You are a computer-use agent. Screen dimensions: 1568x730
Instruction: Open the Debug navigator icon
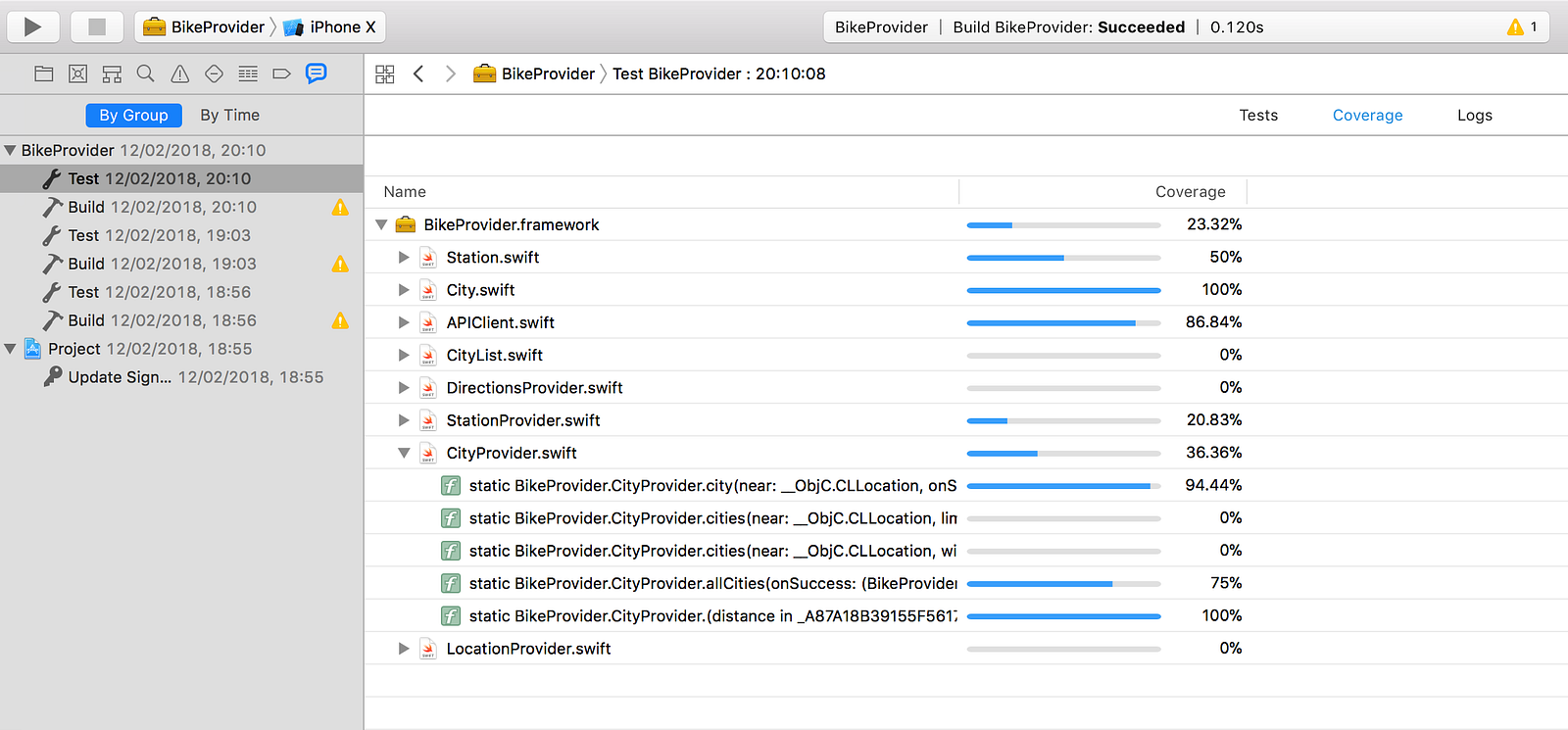(248, 73)
